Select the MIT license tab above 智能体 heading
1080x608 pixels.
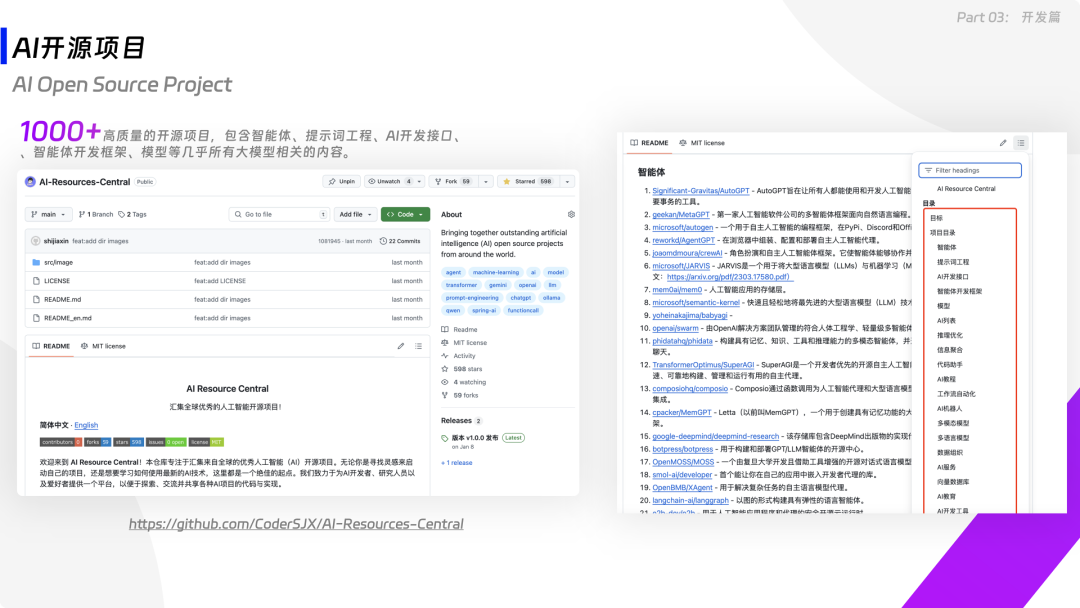[x=702, y=143]
